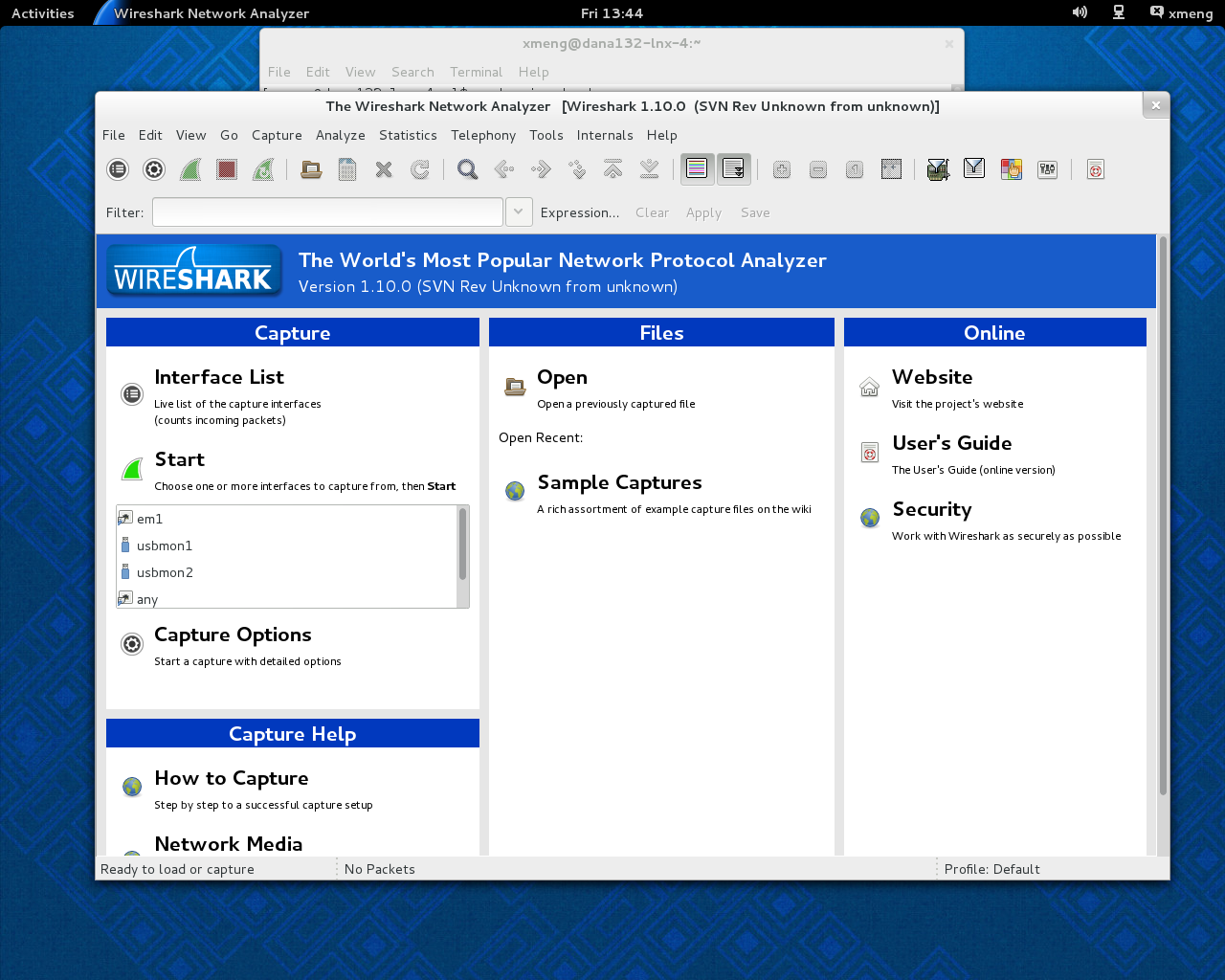Image resolution: width=1225 pixels, height=980 pixels.
Task: Open a capture file via toolbar folder icon
Action: (x=311, y=169)
